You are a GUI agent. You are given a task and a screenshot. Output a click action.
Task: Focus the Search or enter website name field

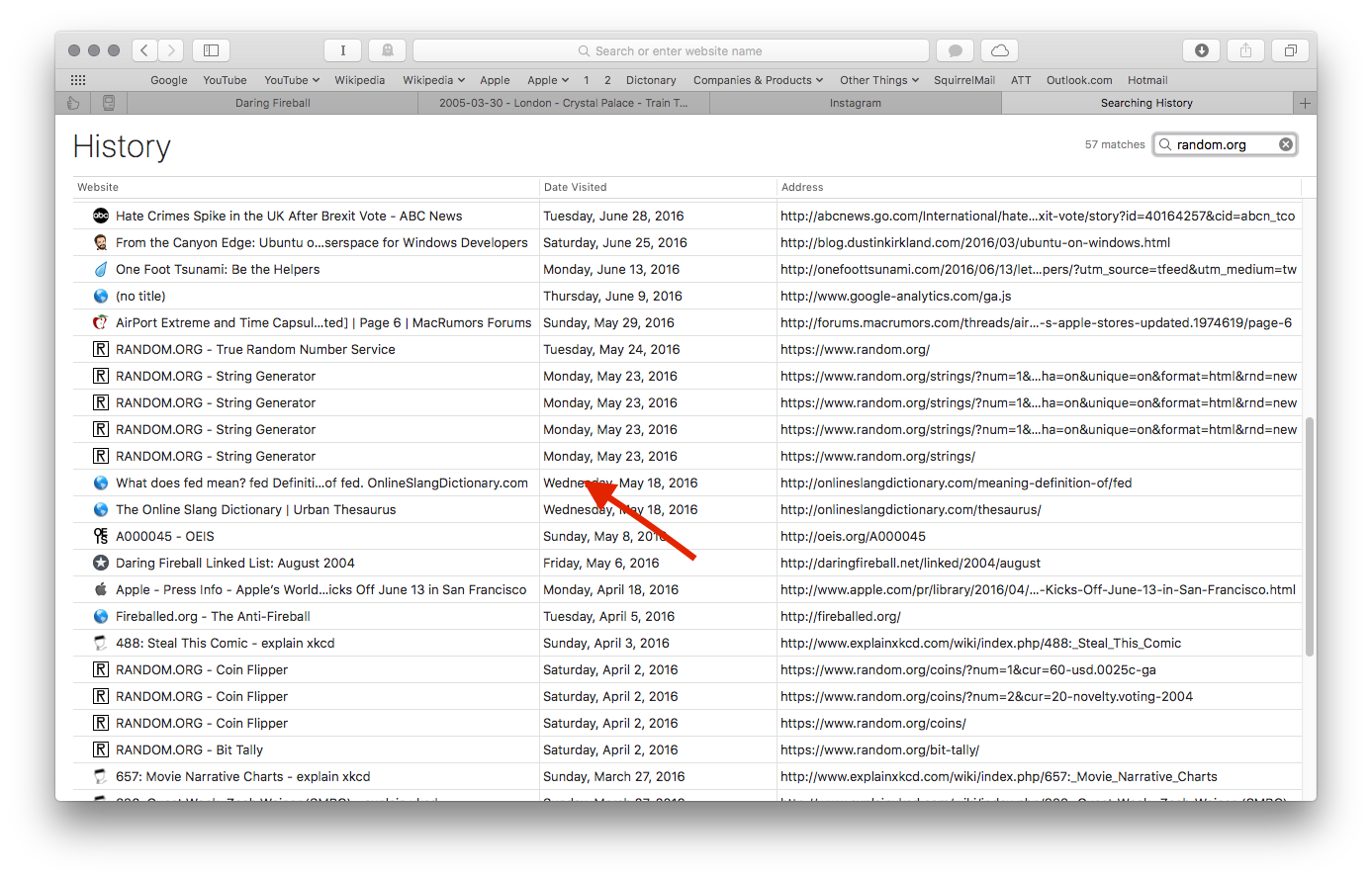click(x=671, y=50)
